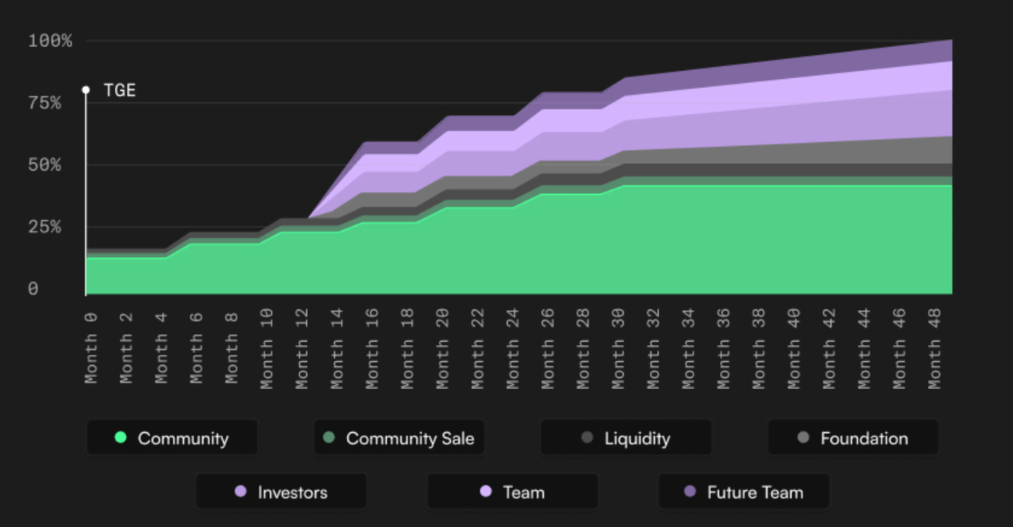Toggle the Community Sale legend button
Screen dimensions: 1013x527
[x=399, y=438]
